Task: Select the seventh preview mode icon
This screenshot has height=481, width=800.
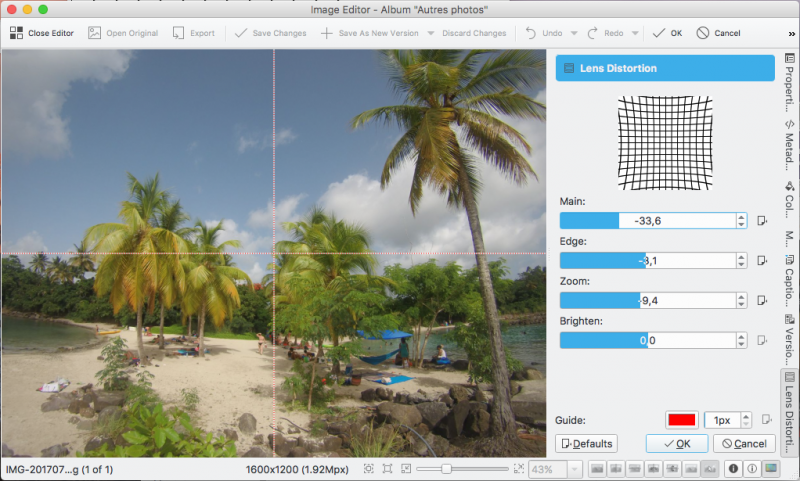Action: pyautogui.click(x=710, y=469)
